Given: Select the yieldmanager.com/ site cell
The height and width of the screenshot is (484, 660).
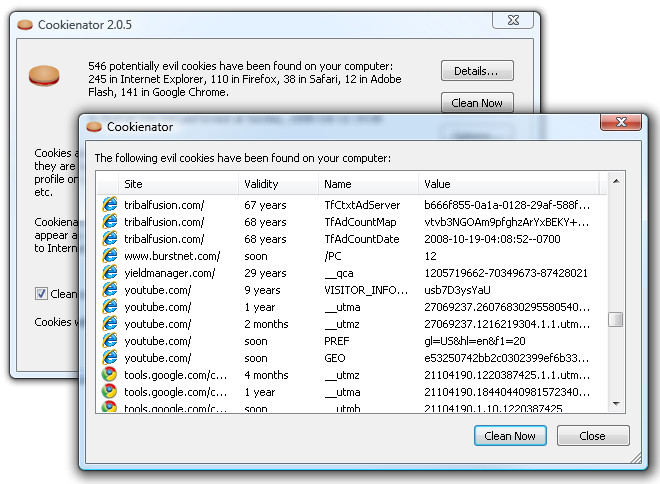Looking at the screenshot, I should [170, 273].
